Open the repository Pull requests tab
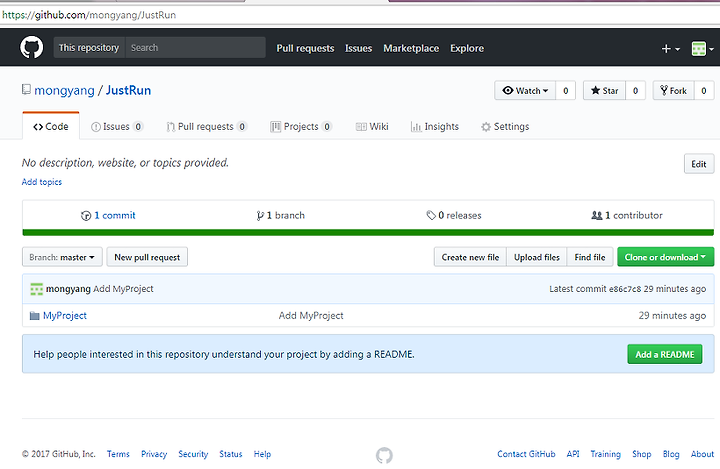Image resolution: width=720 pixels, height=469 pixels. 207,126
